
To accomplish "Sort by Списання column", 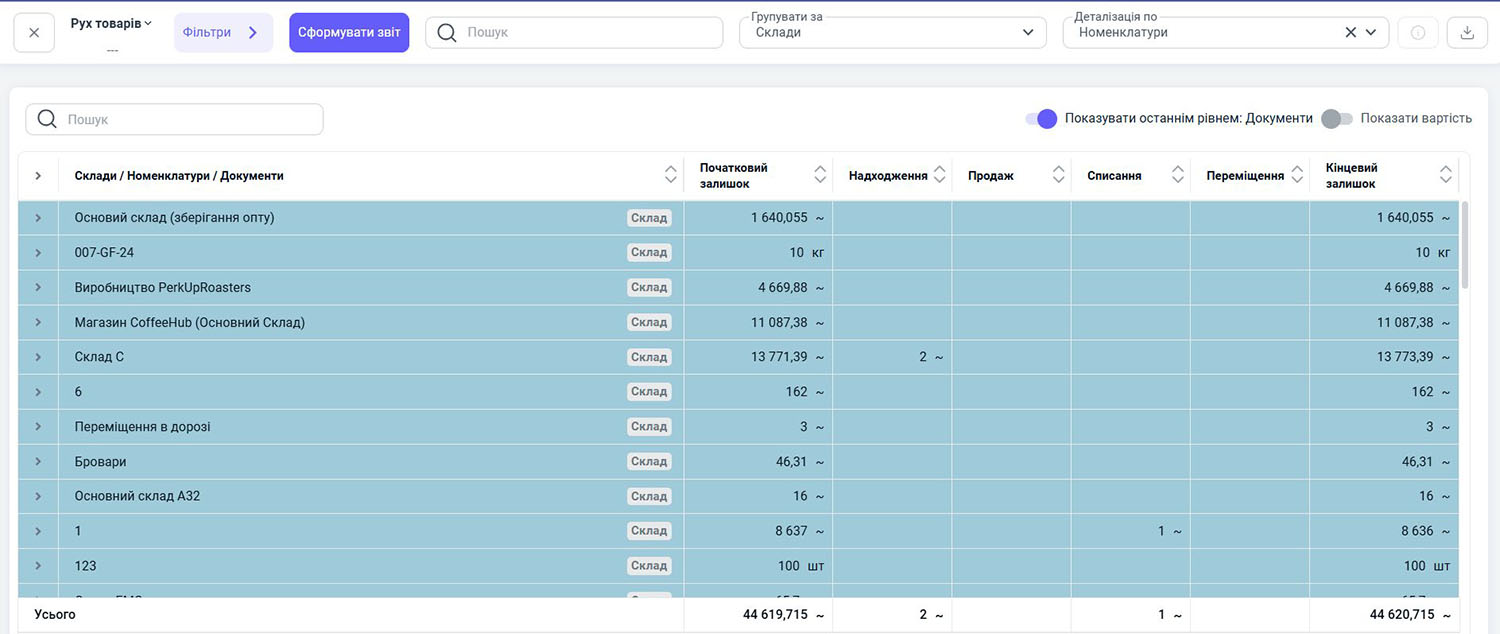I will 1178,176.
